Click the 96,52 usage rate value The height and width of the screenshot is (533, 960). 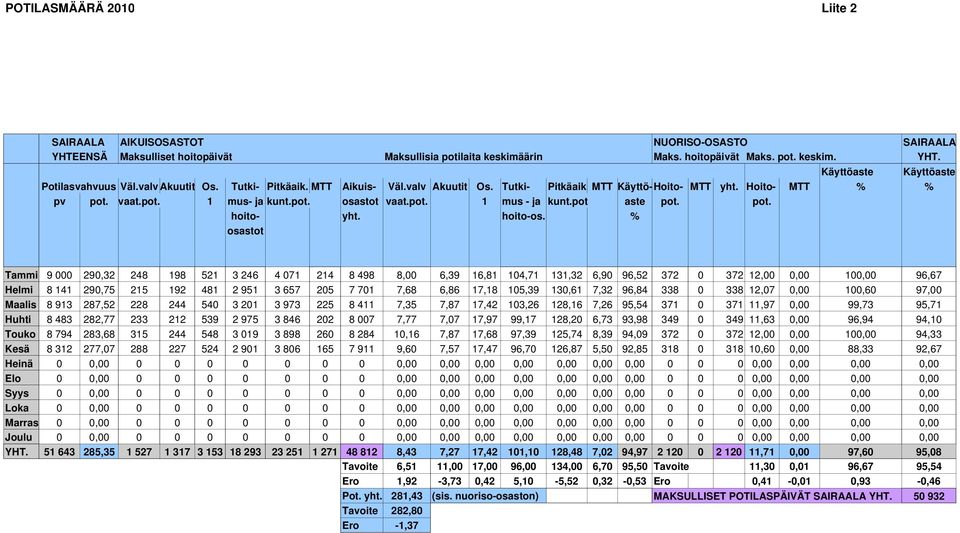pyautogui.click(x=635, y=275)
